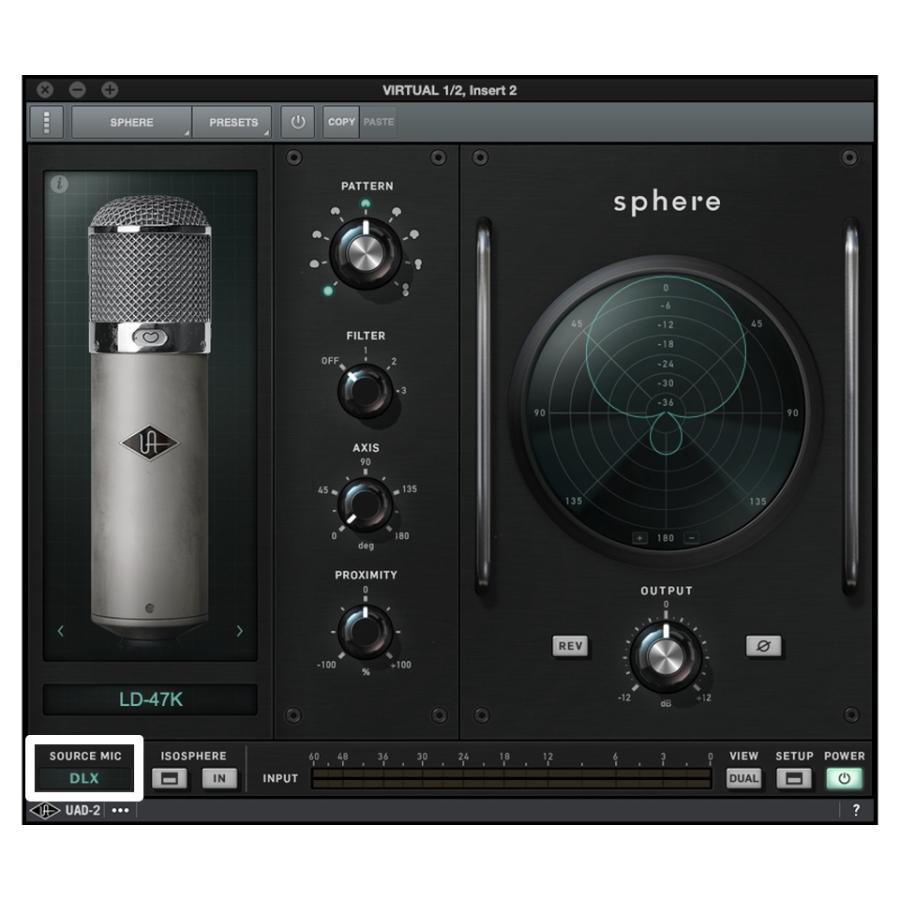Click the three-dot menu icon in toolbar
The width and height of the screenshot is (900, 900).
47,122
